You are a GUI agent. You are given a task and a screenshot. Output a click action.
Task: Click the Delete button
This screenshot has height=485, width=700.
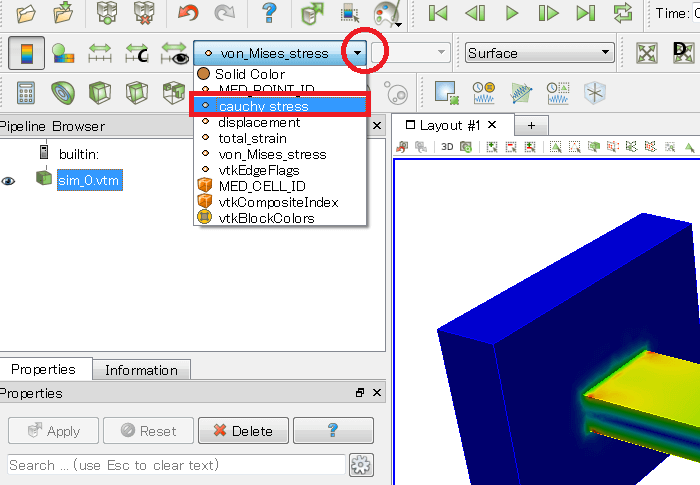(241, 431)
